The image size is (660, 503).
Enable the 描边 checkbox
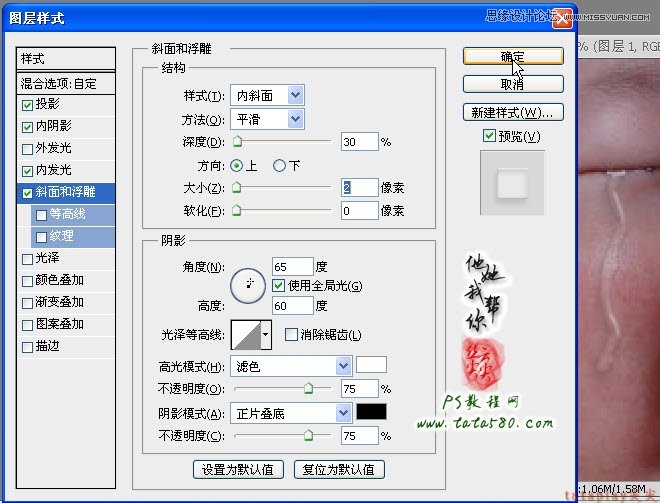[x=27, y=347]
